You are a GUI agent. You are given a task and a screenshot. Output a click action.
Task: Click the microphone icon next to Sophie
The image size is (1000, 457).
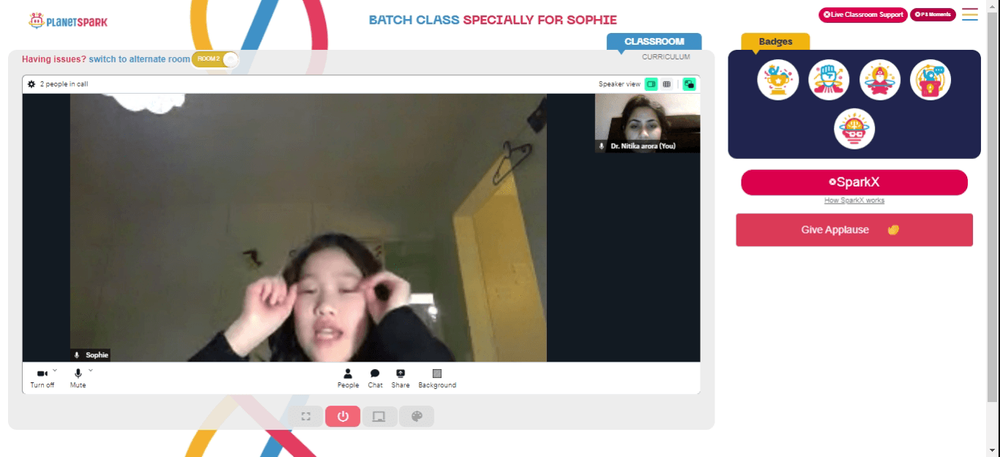[77, 355]
